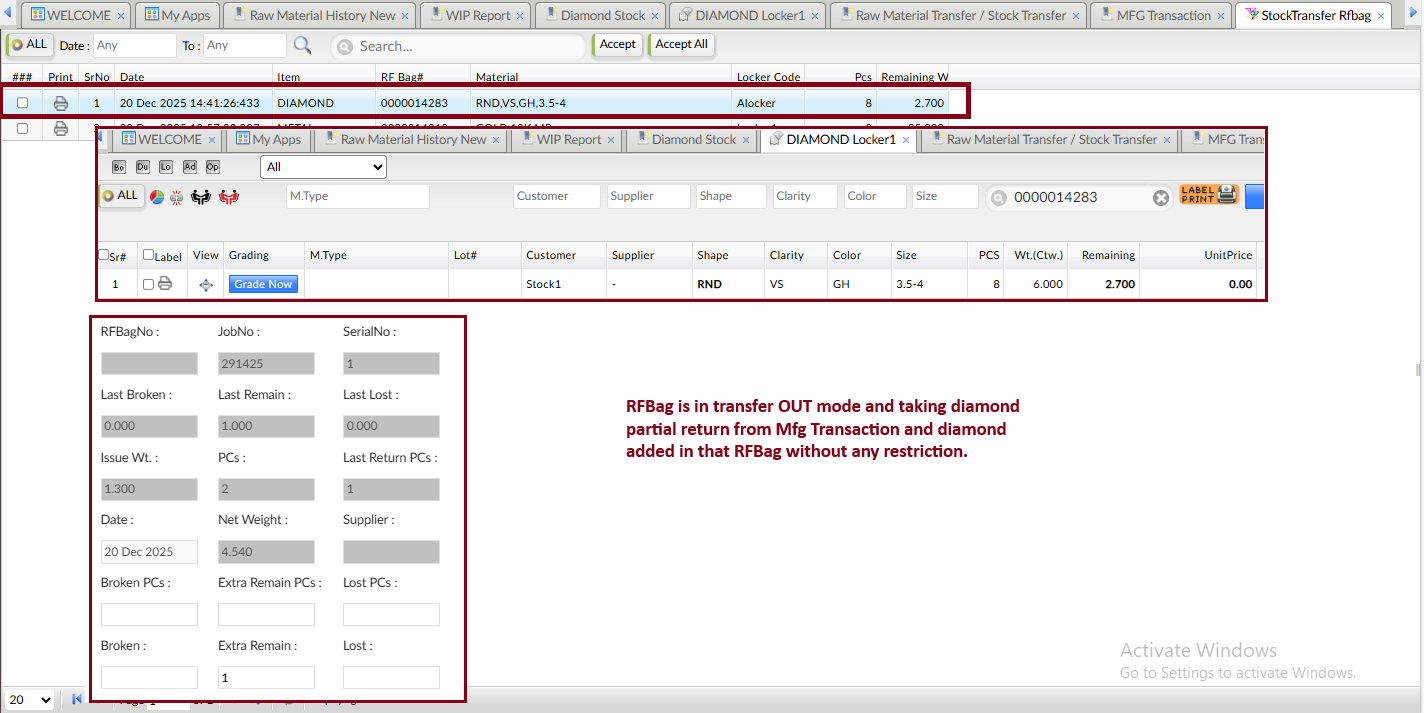Open the page size 20 dropdown
This screenshot has width=1424, height=713.
[30, 700]
